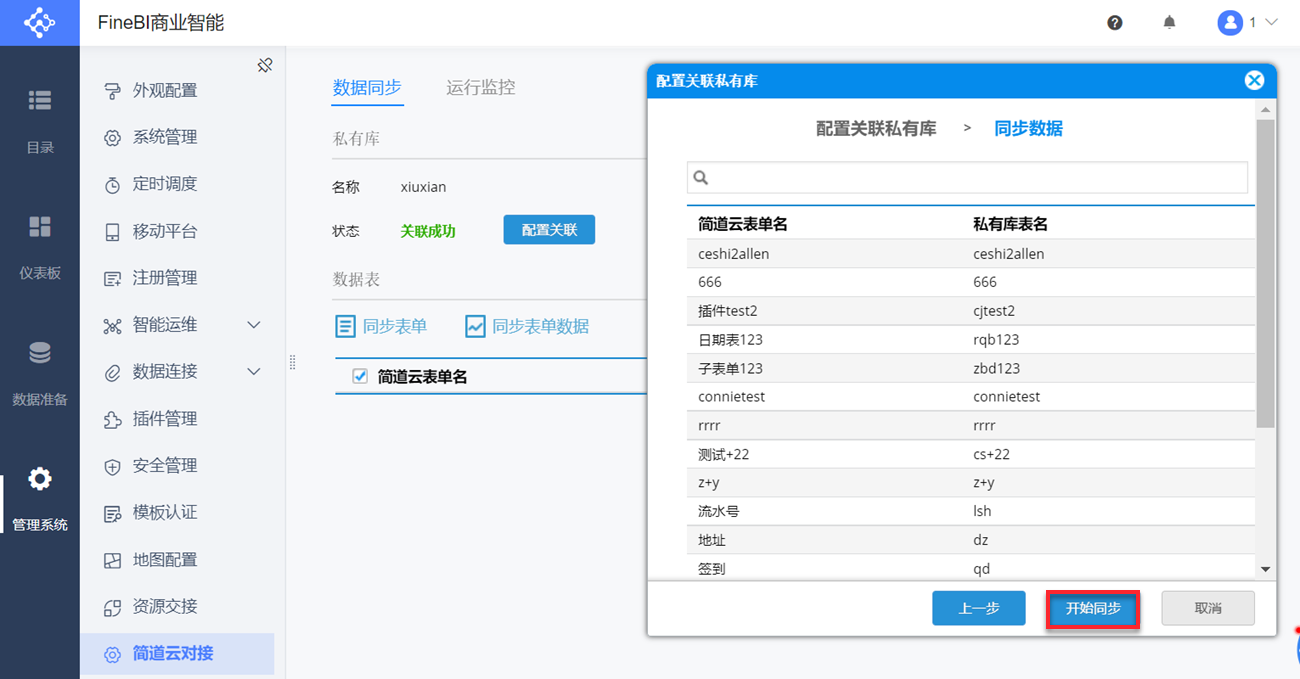Open the 仪表板 dashboard section

pyautogui.click(x=40, y=248)
